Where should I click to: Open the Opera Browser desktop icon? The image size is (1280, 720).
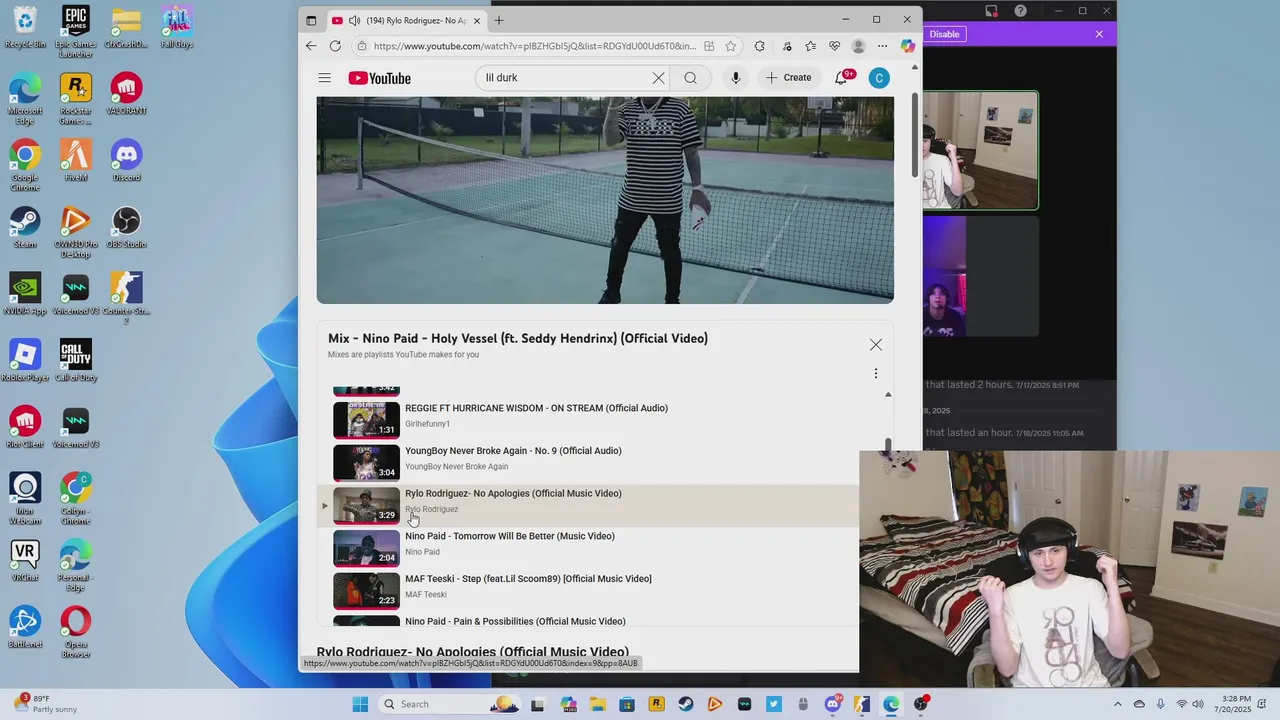(75, 631)
